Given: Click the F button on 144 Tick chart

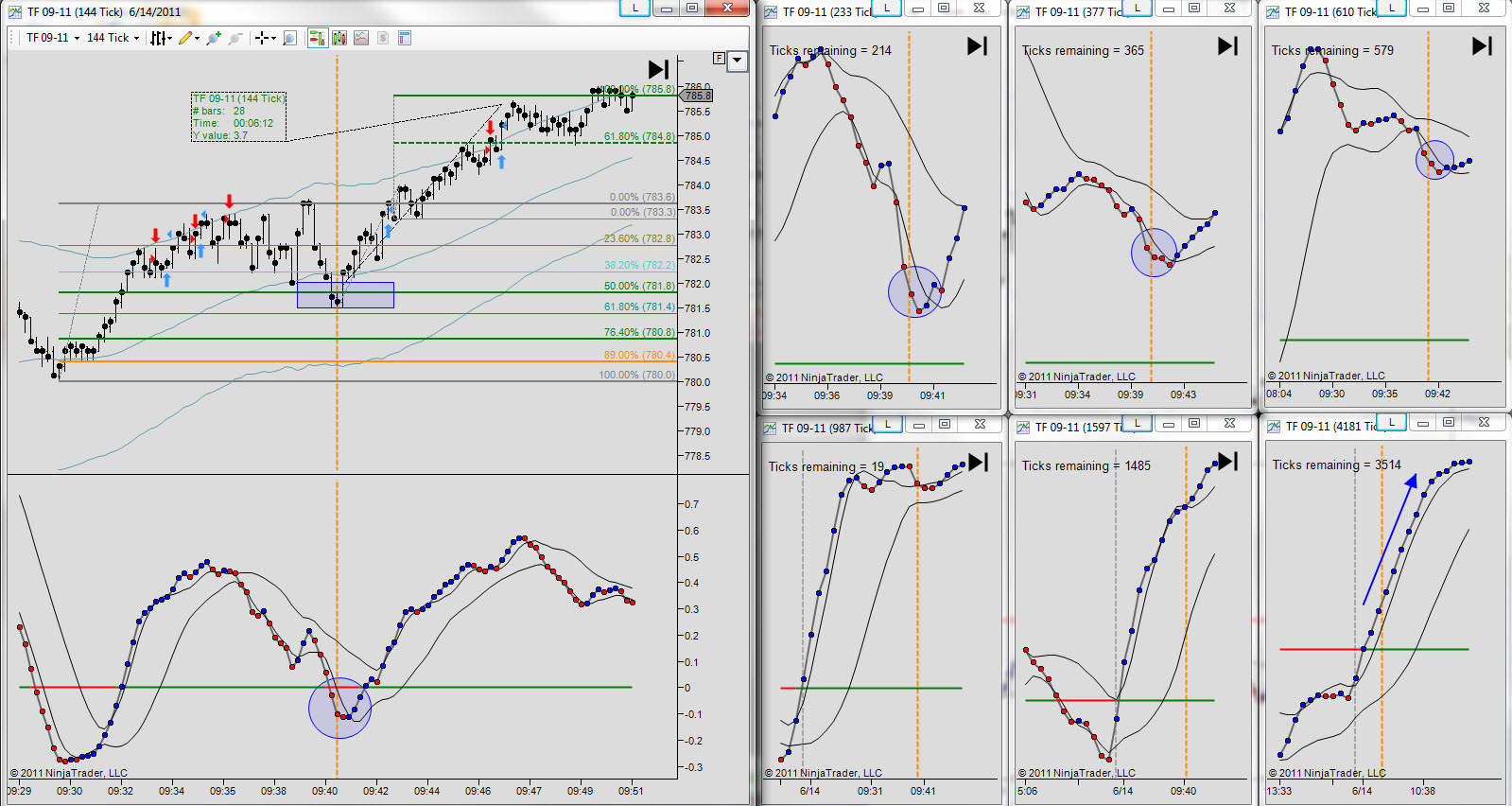Looking at the screenshot, I should [x=719, y=59].
